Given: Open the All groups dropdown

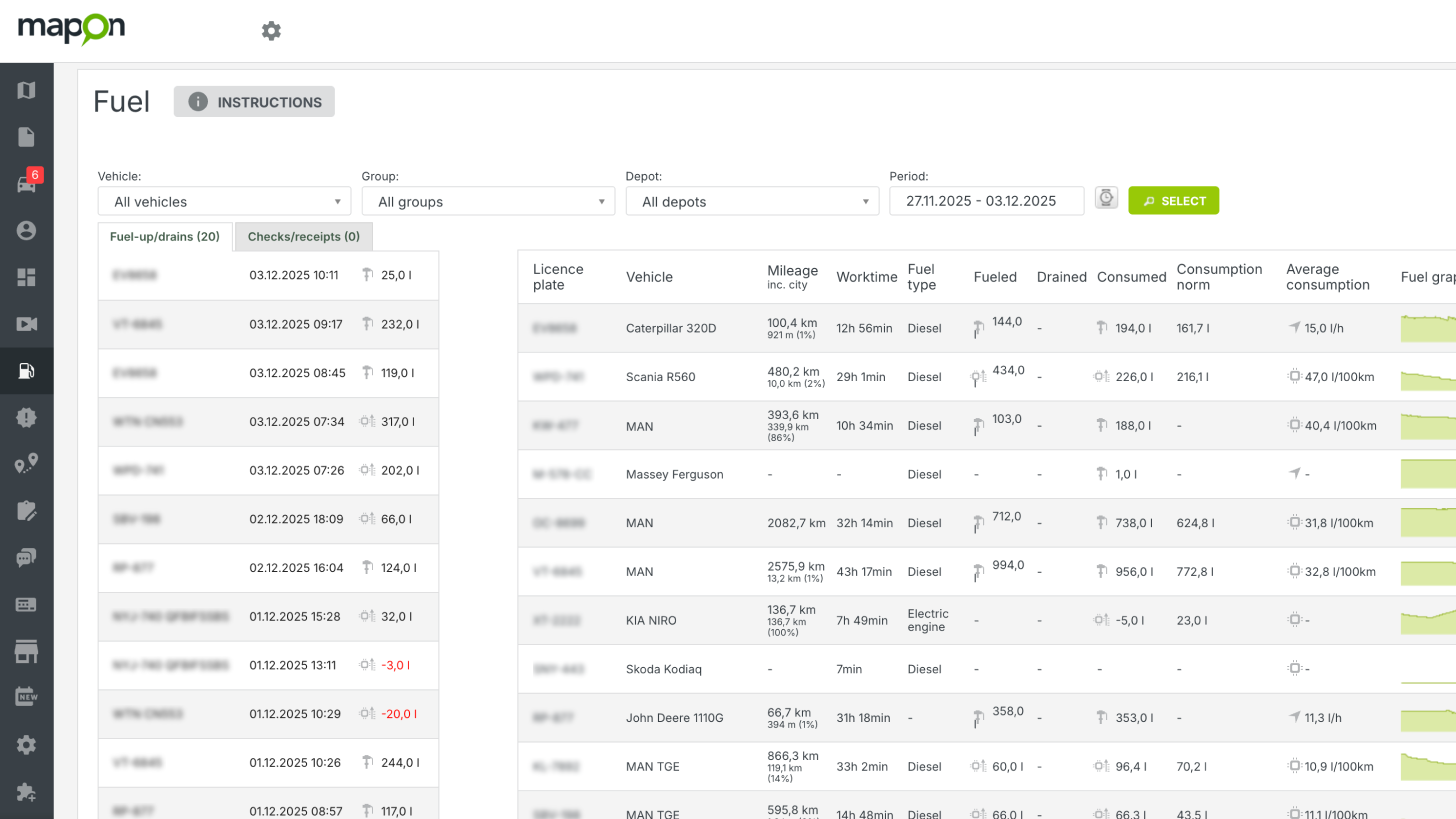Looking at the screenshot, I should point(488,201).
